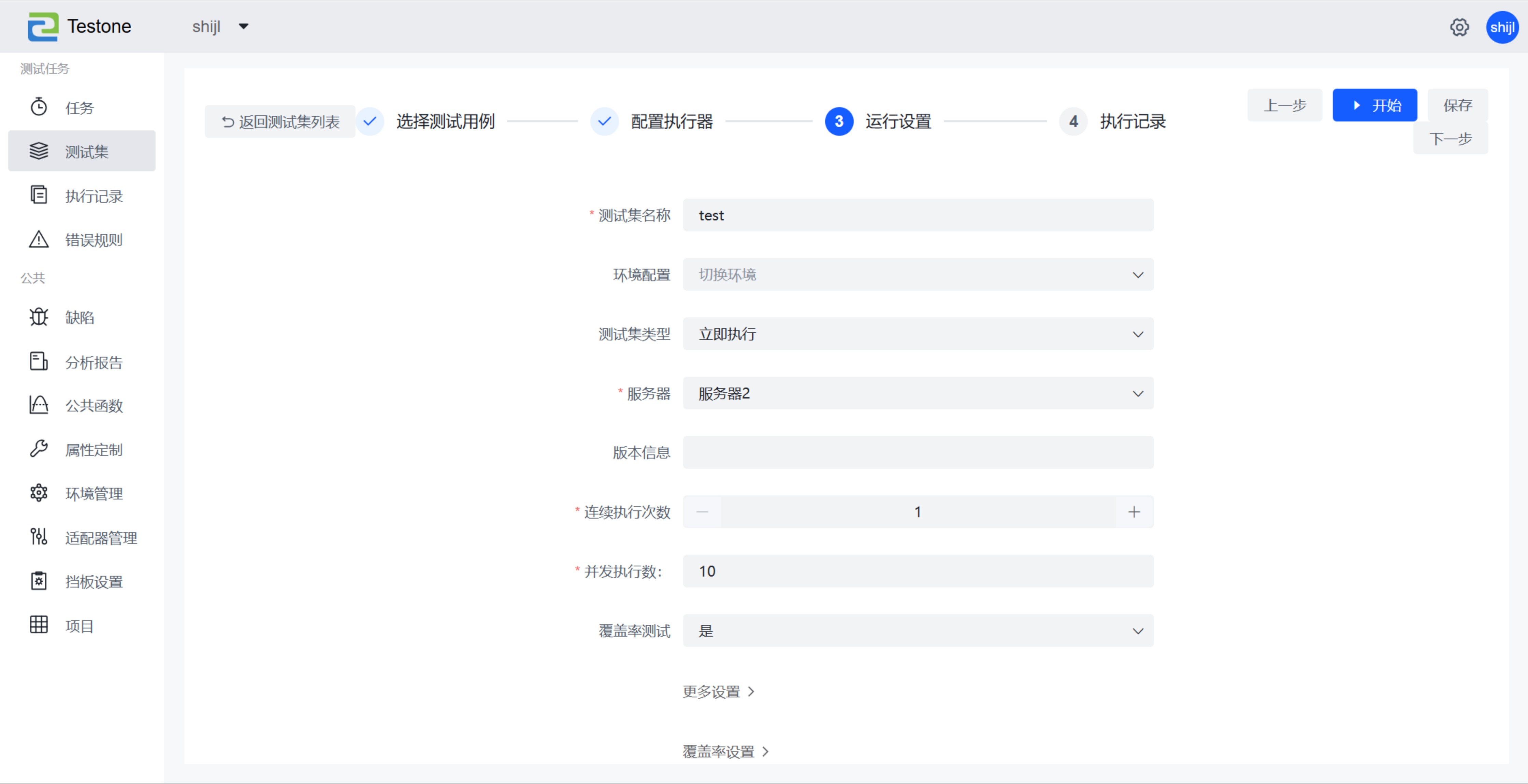Viewport: 1528px width, 784px height.
Task: Open 适配器管理 sliders icon
Action: tap(39, 537)
